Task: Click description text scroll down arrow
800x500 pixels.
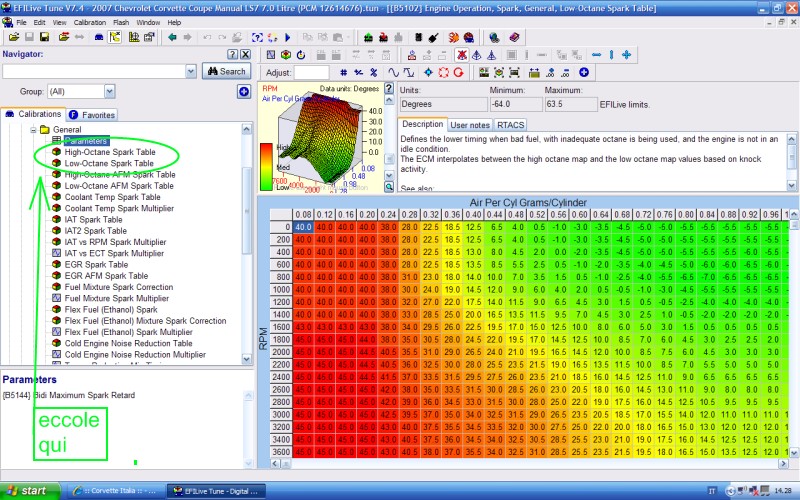Action: 791,185
